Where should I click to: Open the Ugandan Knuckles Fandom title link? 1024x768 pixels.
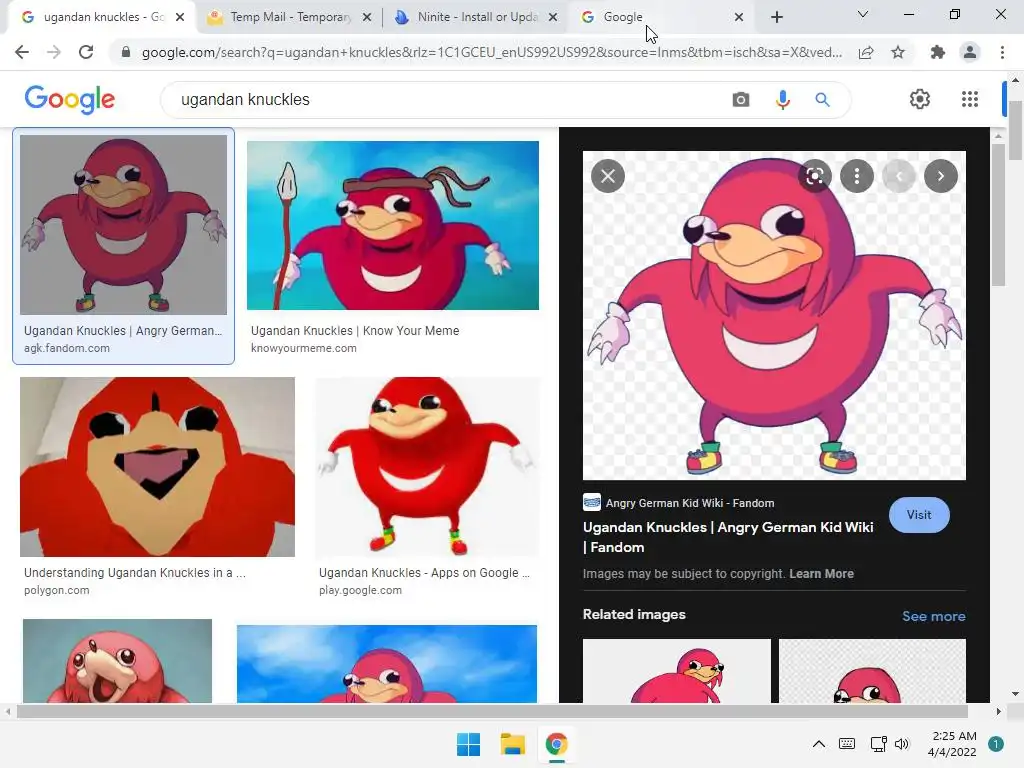point(728,537)
